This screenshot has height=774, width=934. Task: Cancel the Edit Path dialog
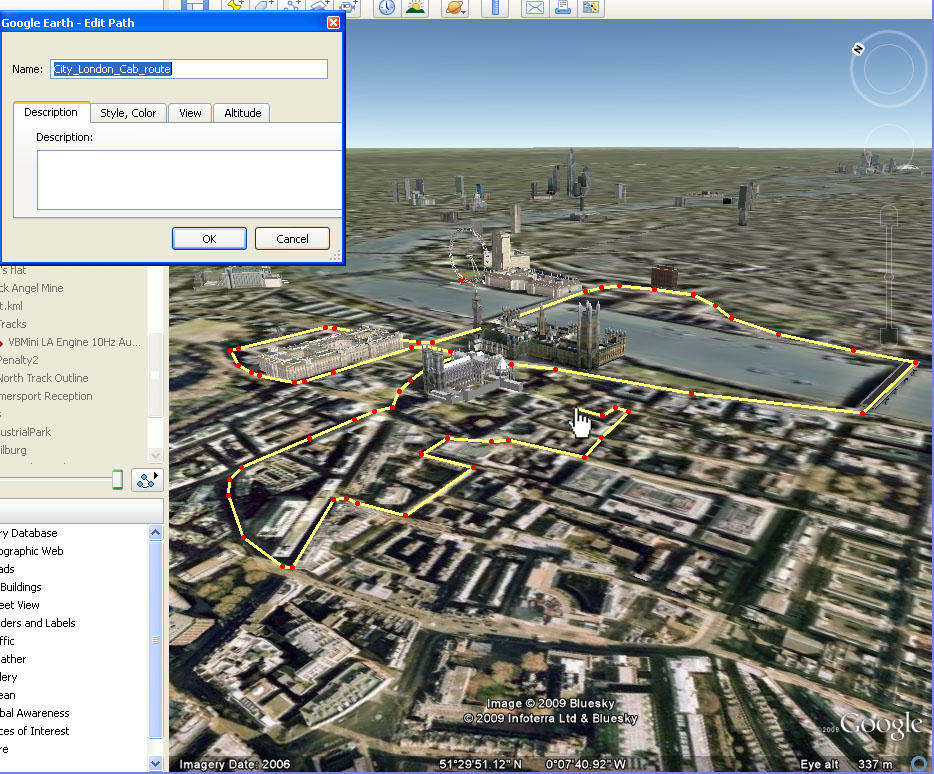click(292, 238)
